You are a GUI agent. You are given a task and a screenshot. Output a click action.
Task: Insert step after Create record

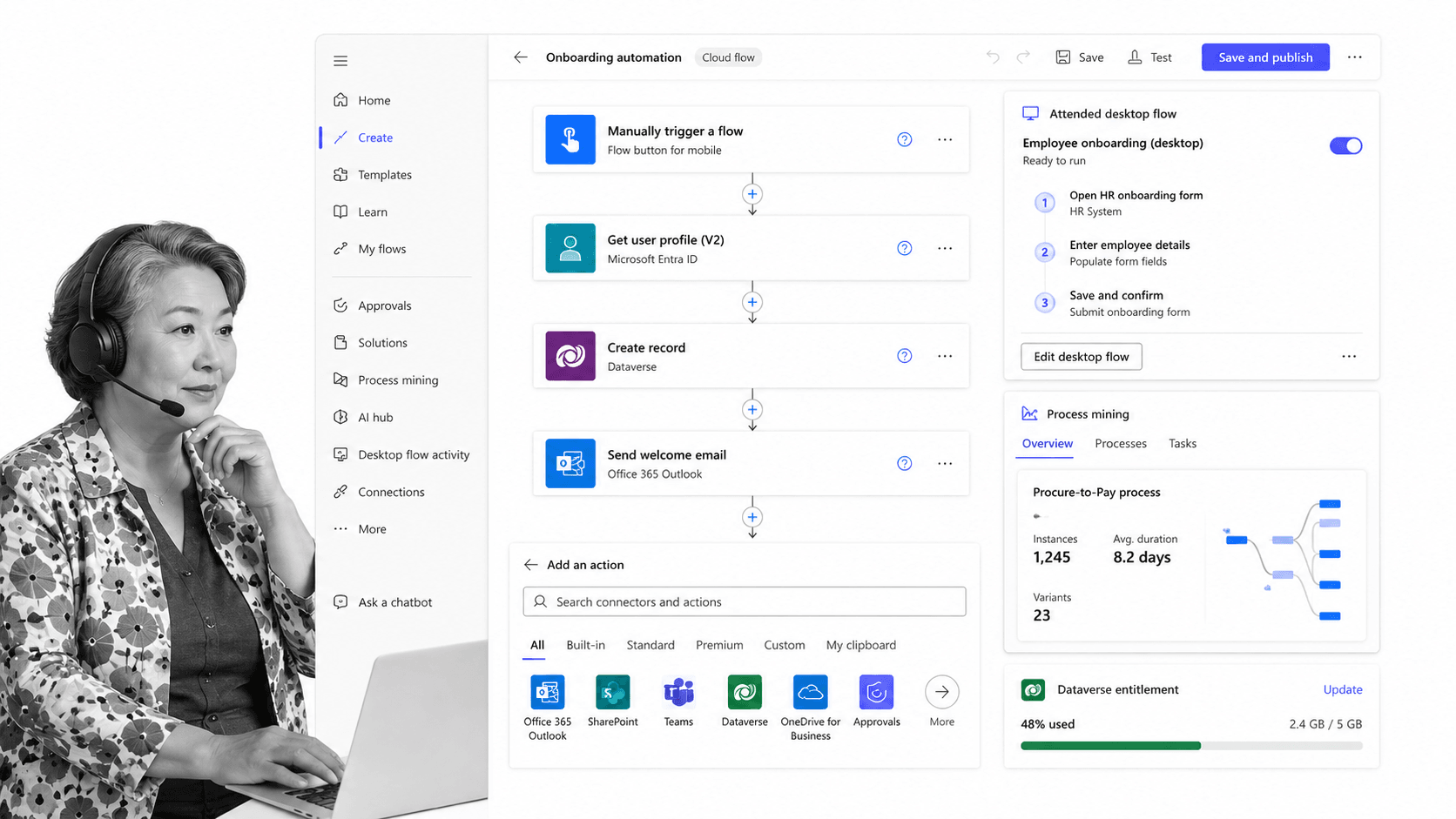(x=752, y=410)
